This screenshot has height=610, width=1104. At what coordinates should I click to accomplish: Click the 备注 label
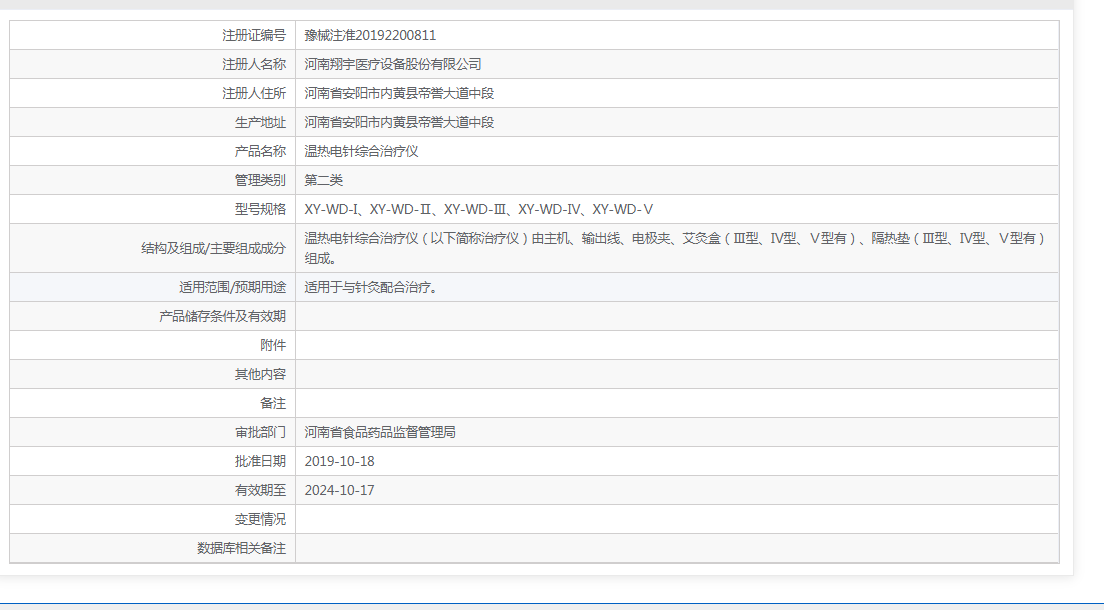coord(273,404)
